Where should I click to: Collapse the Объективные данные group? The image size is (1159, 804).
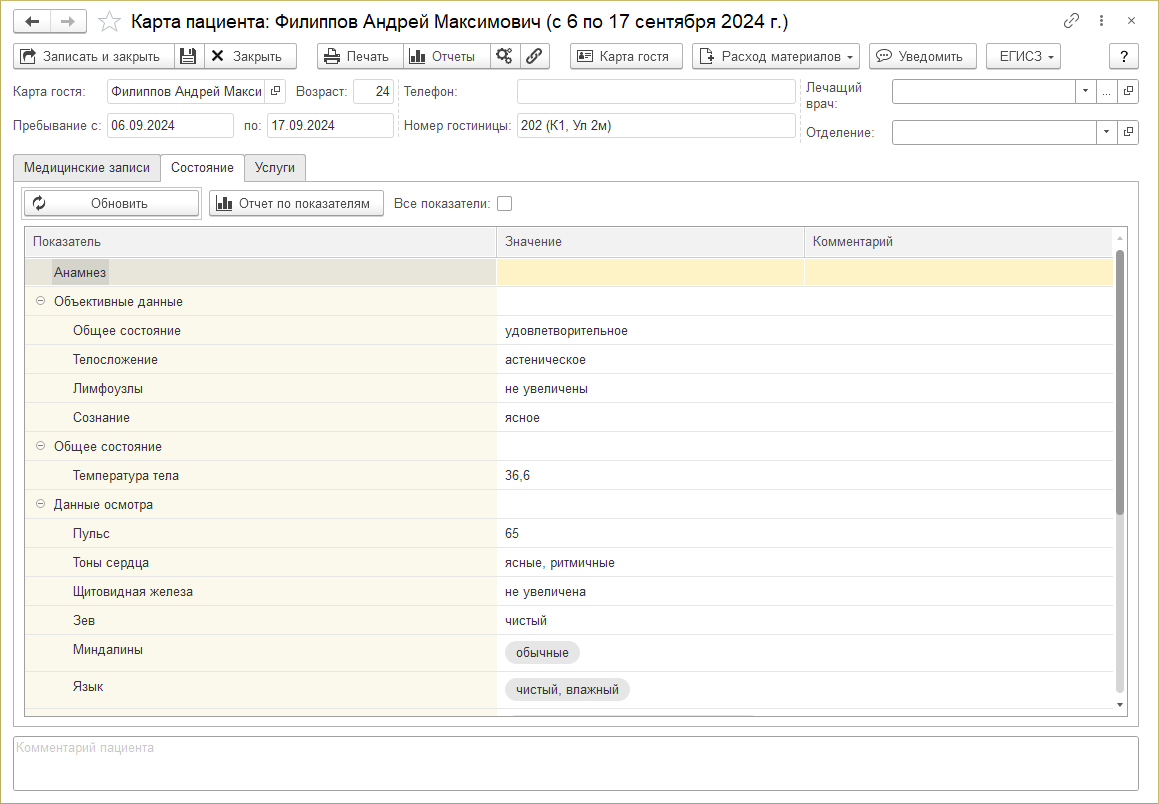(x=41, y=302)
